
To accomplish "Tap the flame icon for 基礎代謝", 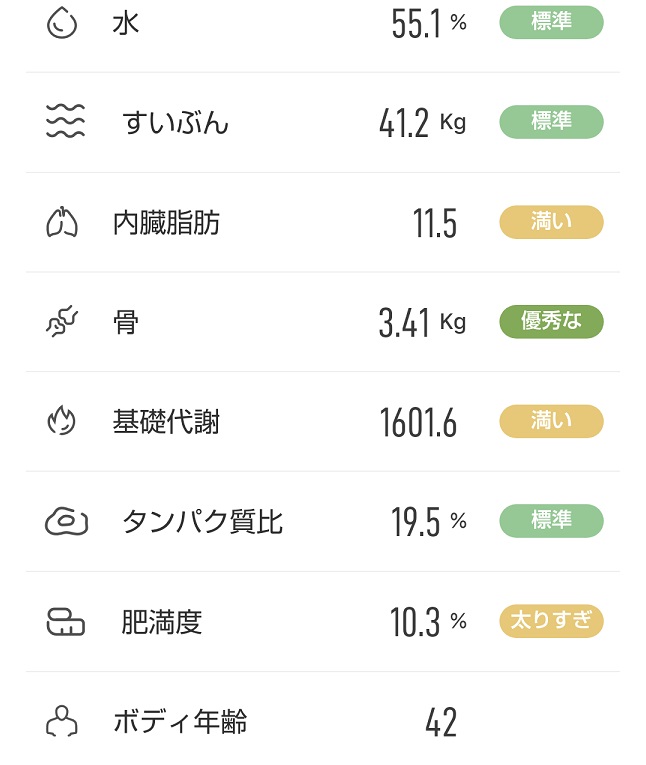I will pyautogui.click(x=61, y=421).
